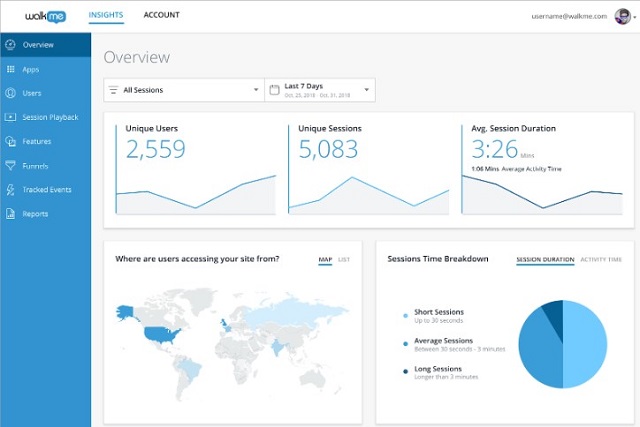Open Funnels in the sidebar
The width and height of the screenshot is (640, 427).
click(46, 165)
